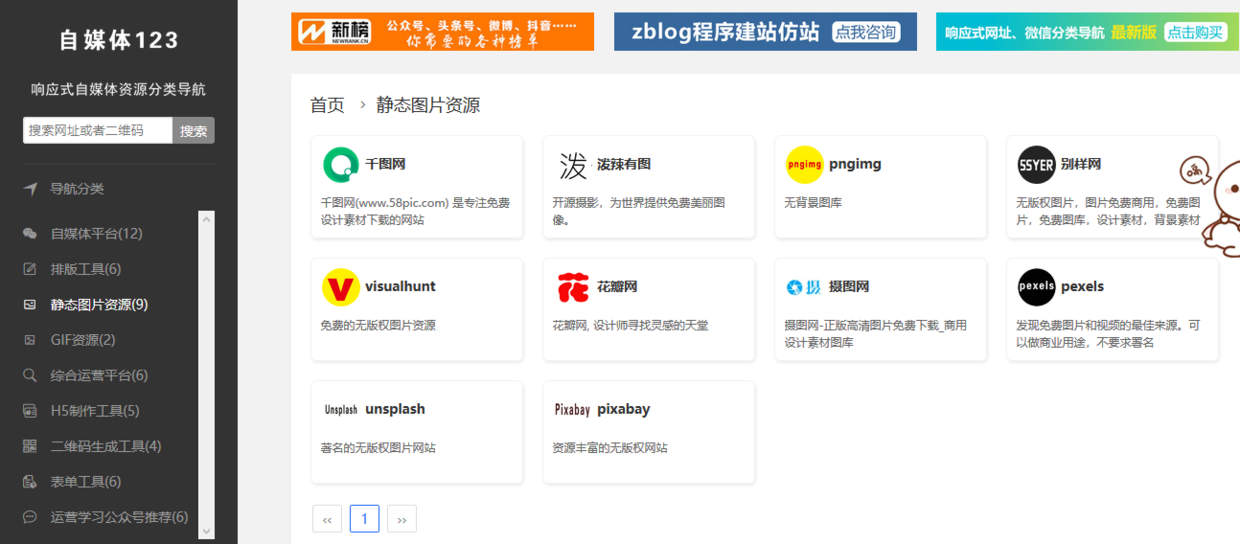Open 运营学习公众号推荐(6) category
1240x544 pixels.
point(119,517)
